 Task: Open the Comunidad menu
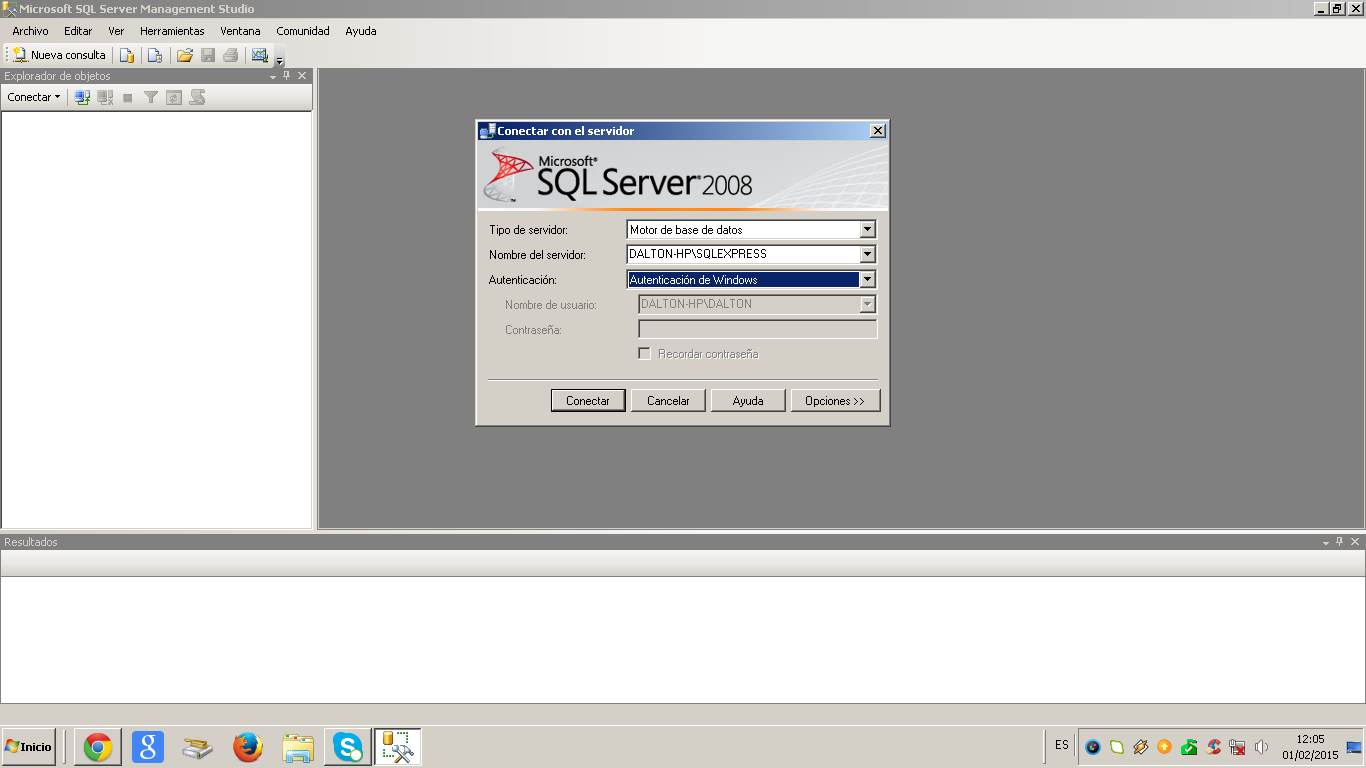[x=303, y=31]
